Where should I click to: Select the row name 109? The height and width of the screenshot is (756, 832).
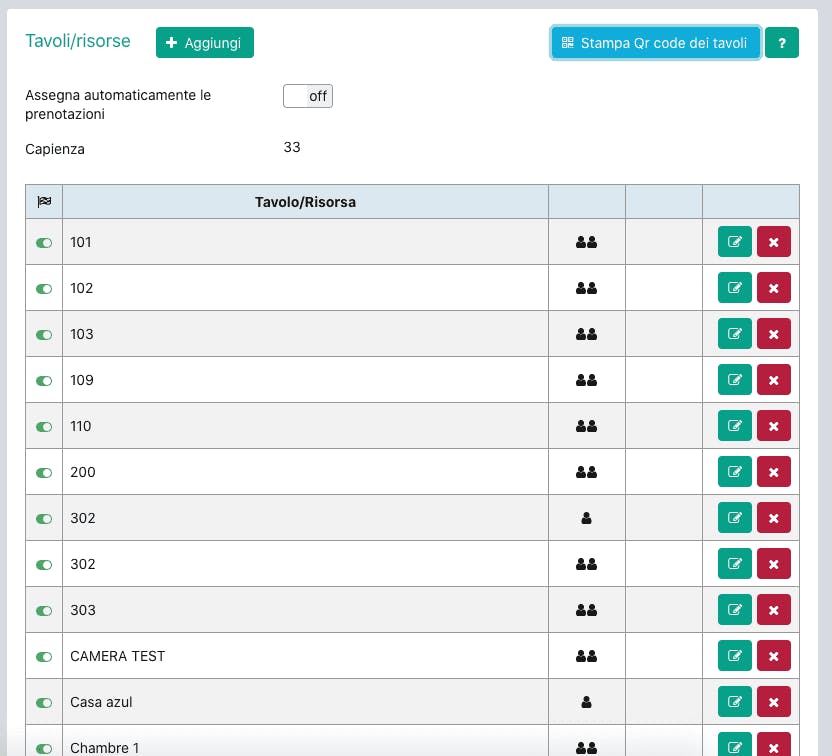click(x=82, y=380)
